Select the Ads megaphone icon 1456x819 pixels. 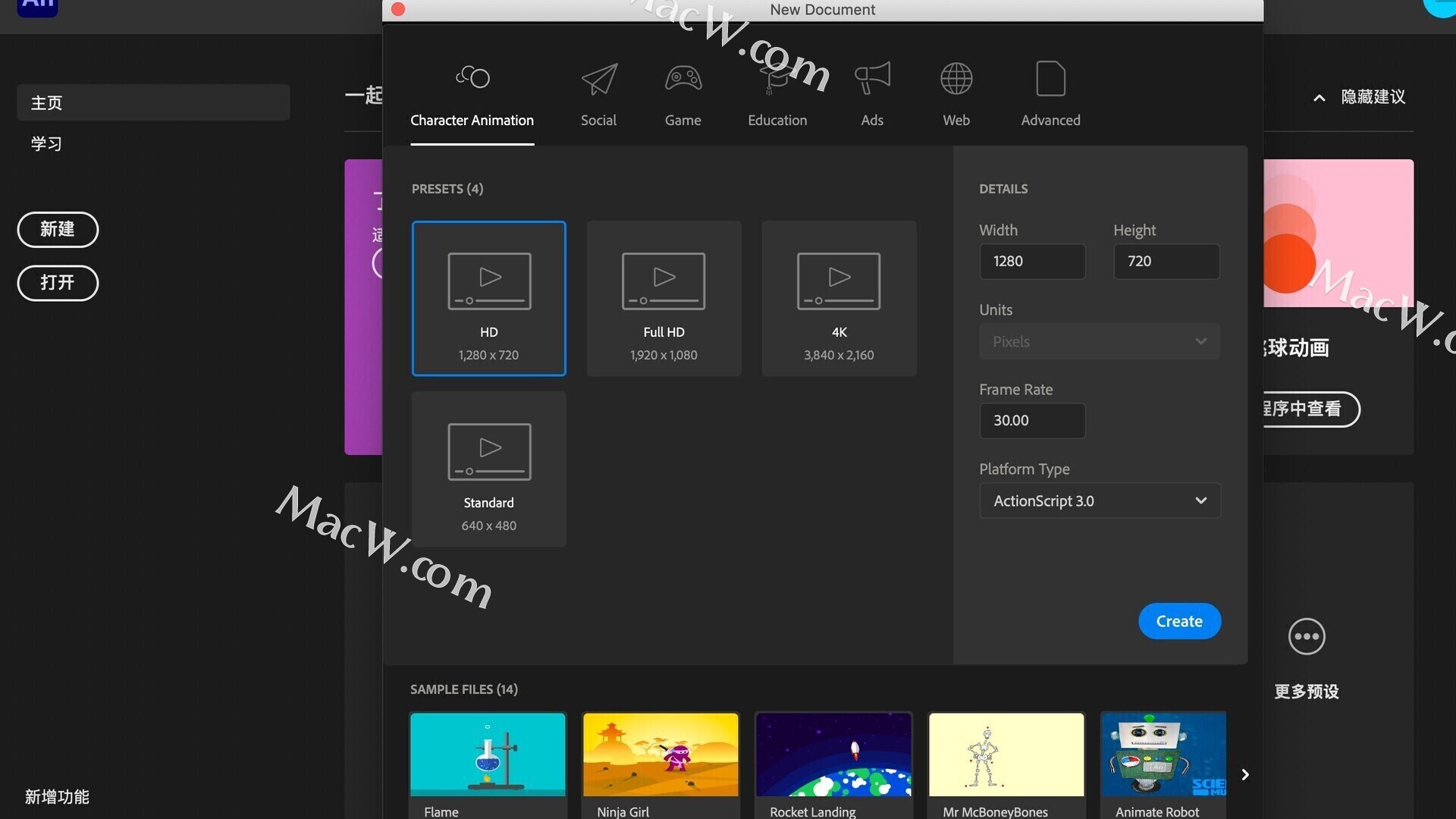point(872,78)
